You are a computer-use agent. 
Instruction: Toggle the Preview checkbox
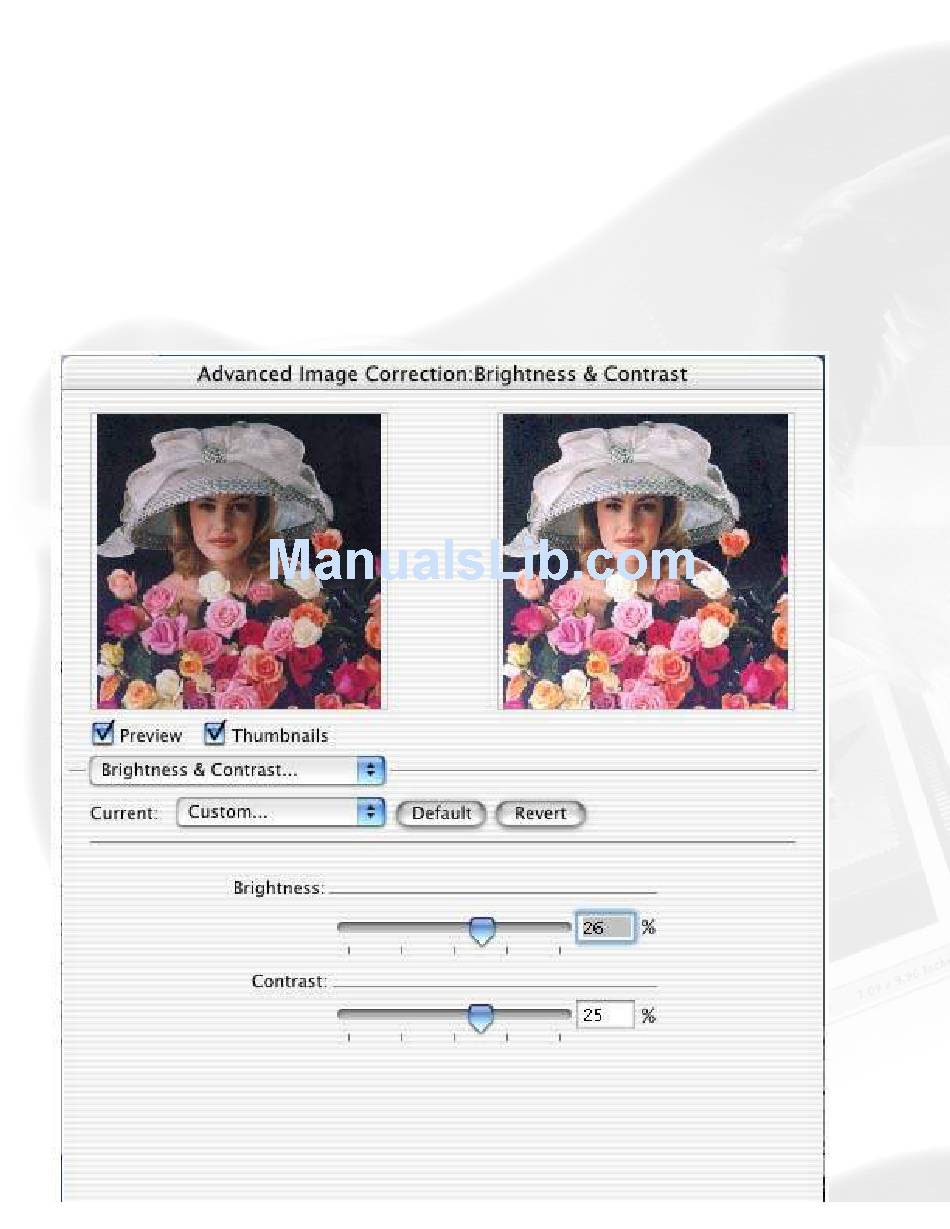point(103,734)
